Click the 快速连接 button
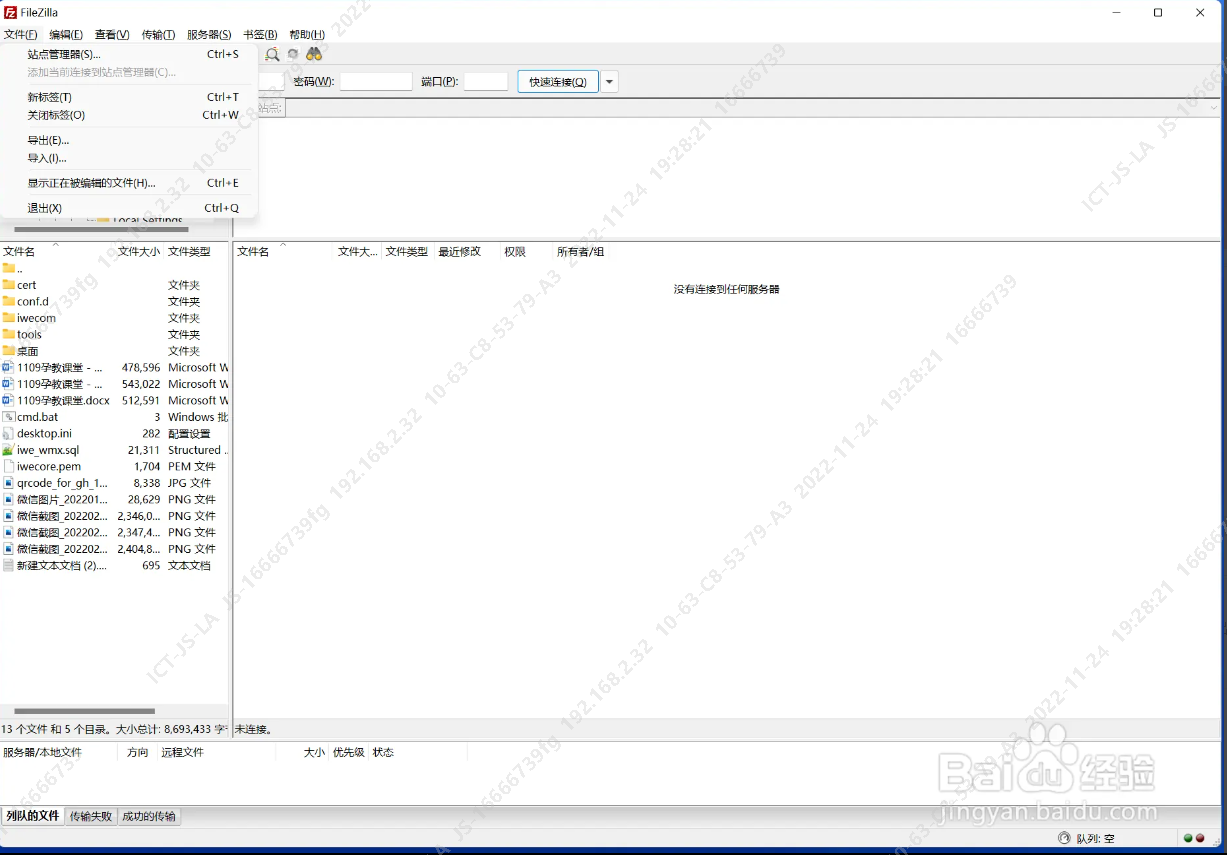Screen dimensions: 1227x855 click(557, 82)
